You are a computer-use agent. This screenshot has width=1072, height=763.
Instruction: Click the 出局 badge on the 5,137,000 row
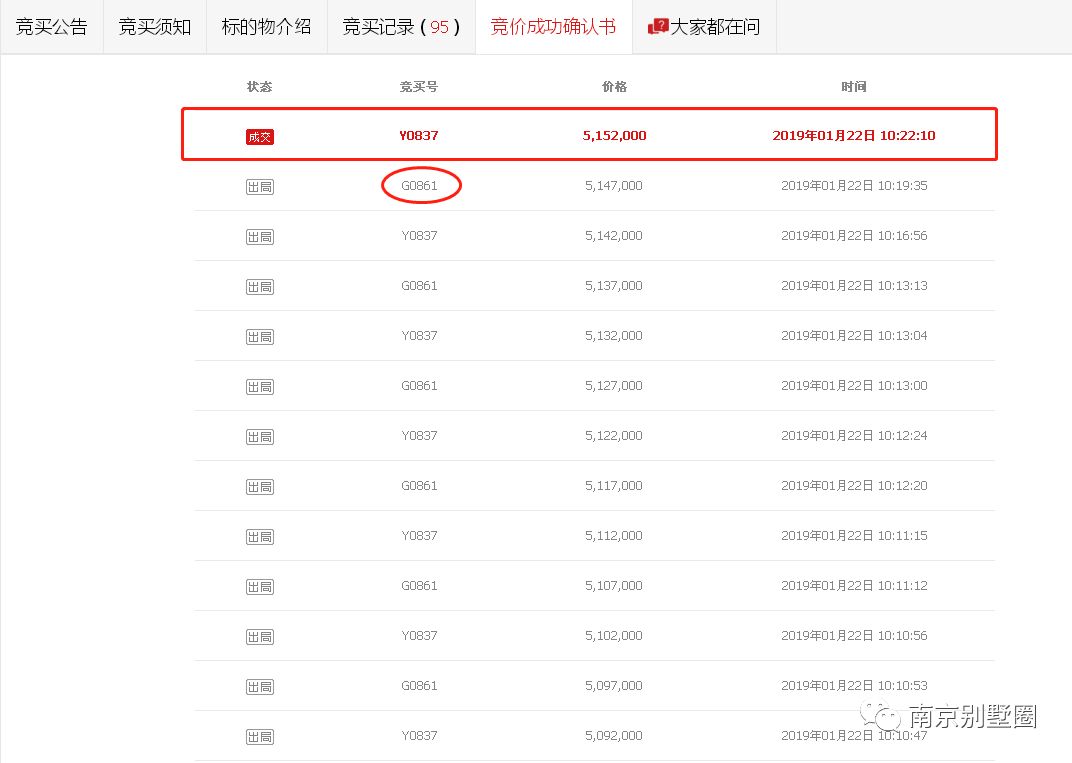click(x=259, y=286)
